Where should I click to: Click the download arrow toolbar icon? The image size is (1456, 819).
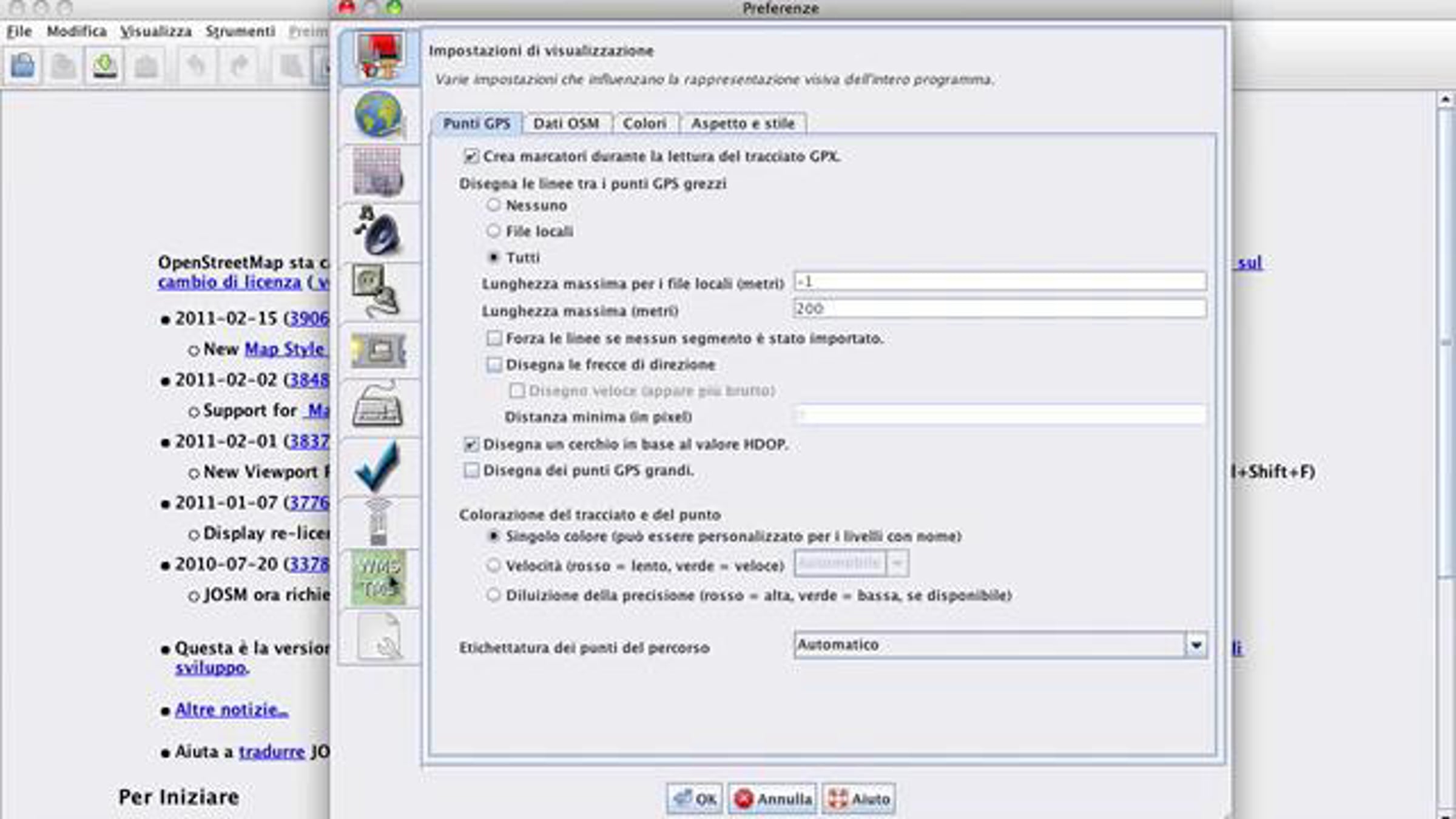105,66
